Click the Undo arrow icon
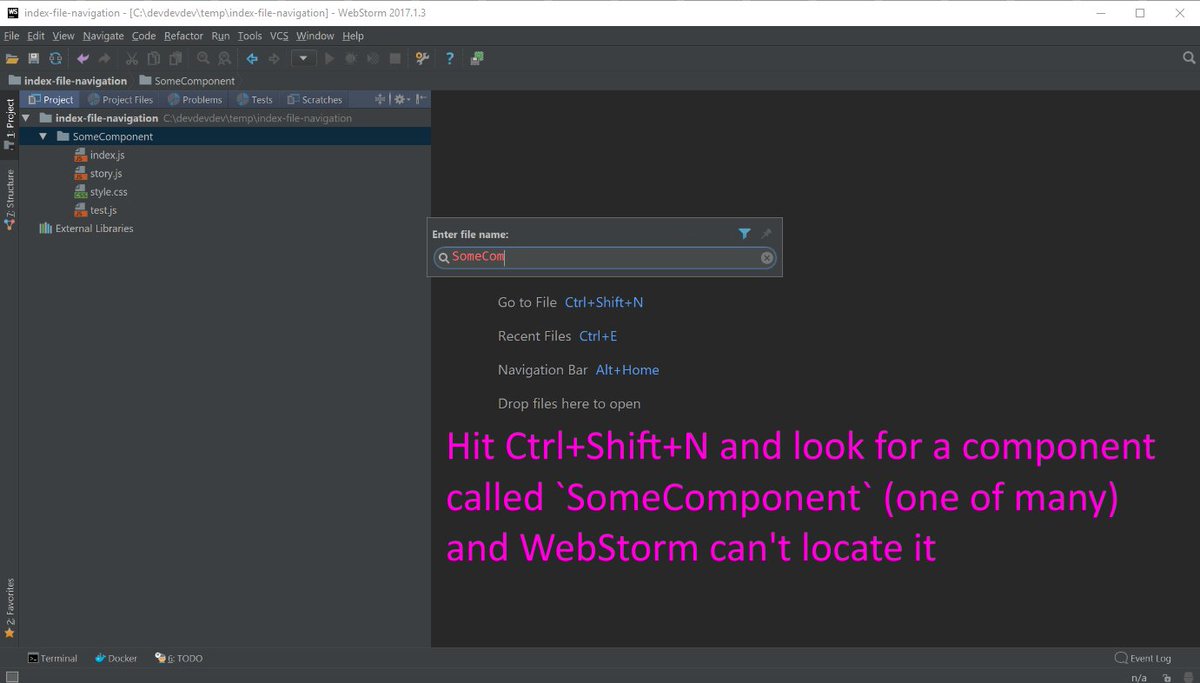The image size is (1200, 683). pyautogui.click(x=83, y=59)
